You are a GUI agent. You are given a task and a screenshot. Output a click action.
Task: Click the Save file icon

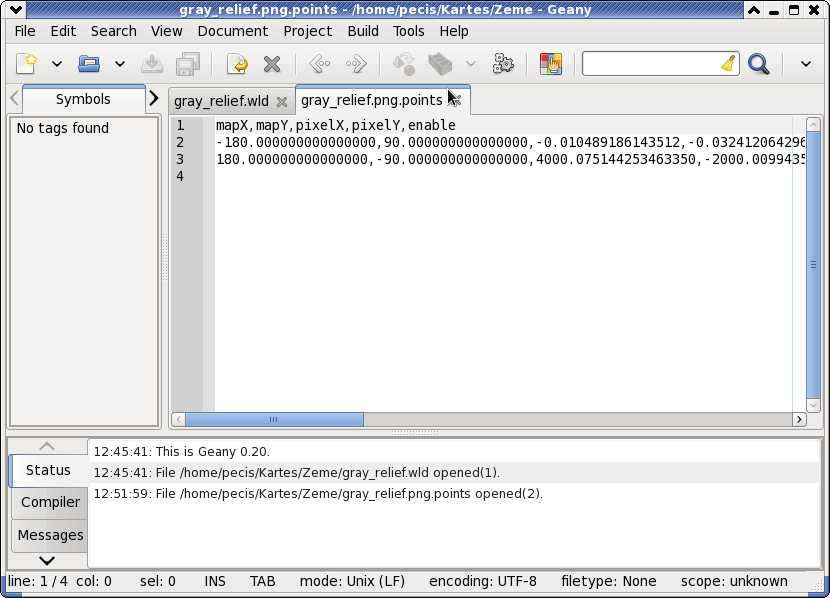click(152, 64)
